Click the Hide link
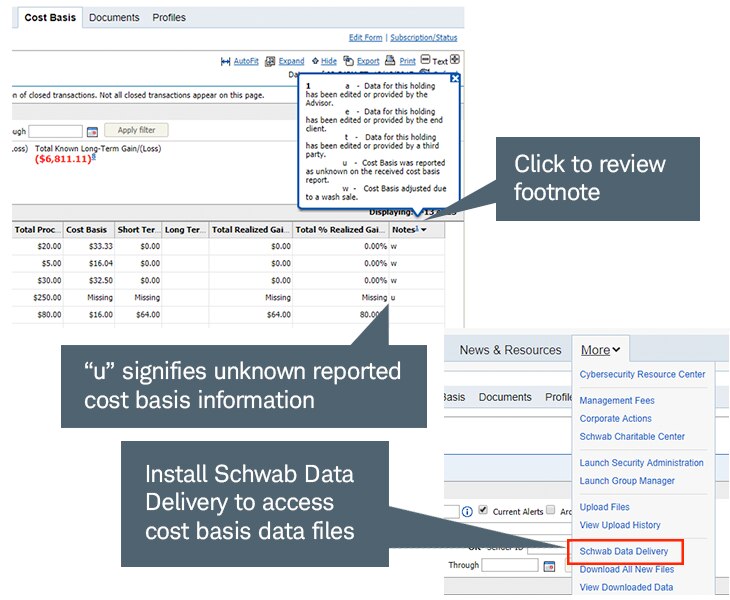Screen dimensions: 730x600 (329, 61)
